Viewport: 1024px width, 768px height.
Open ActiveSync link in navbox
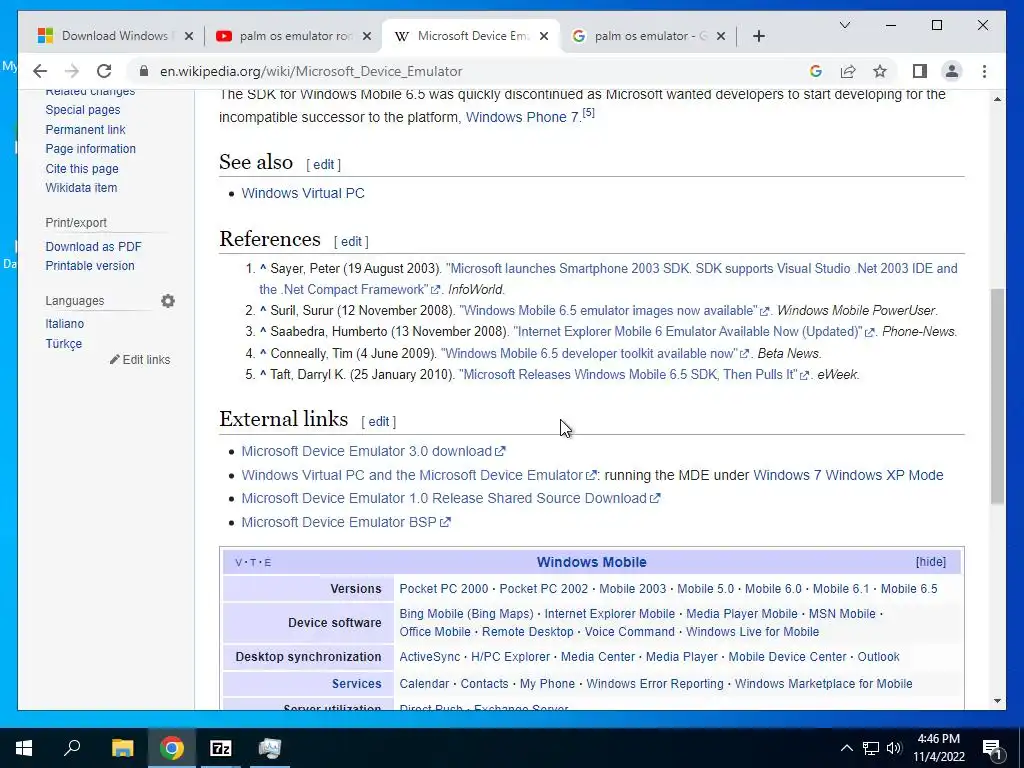[430, 657]
